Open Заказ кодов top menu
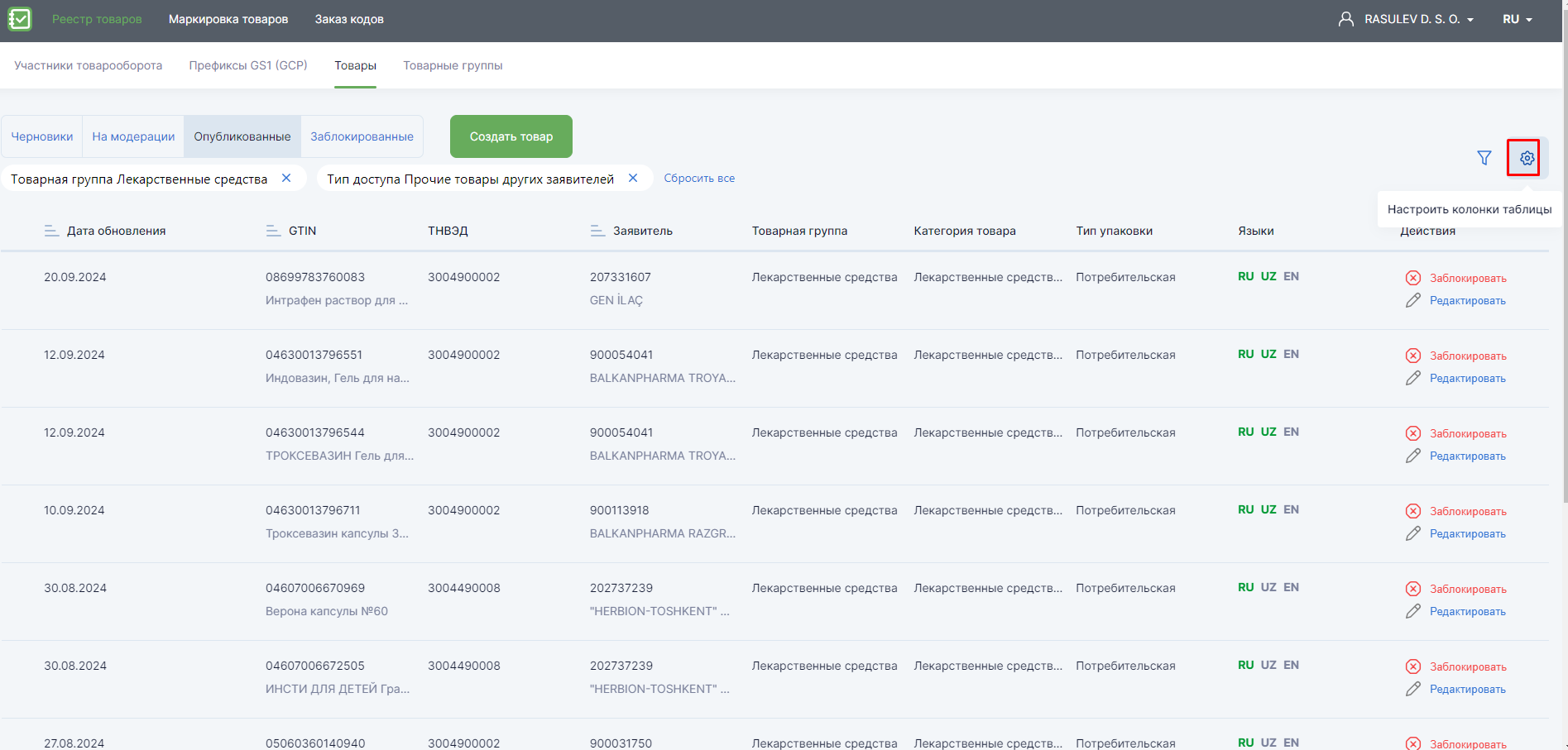 (x=349, y=19)
